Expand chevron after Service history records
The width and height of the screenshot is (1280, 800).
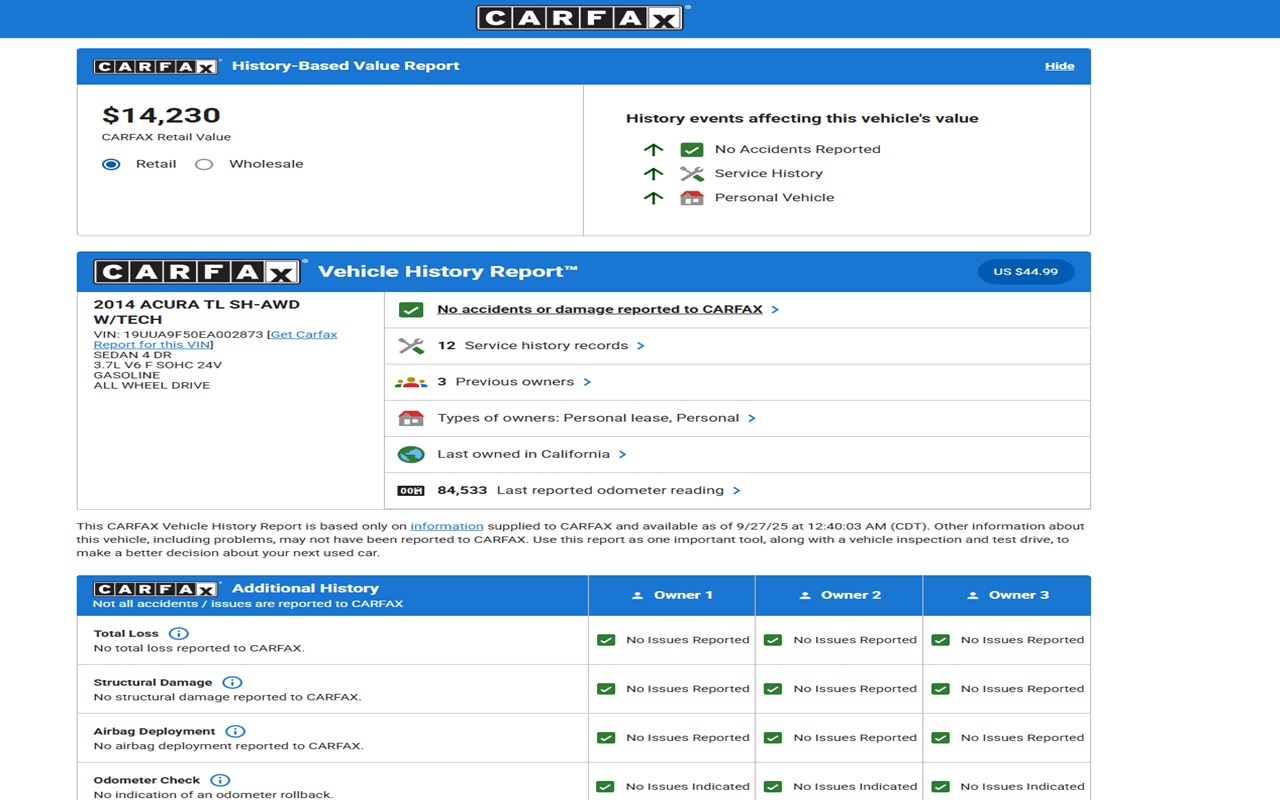[641, 346]
